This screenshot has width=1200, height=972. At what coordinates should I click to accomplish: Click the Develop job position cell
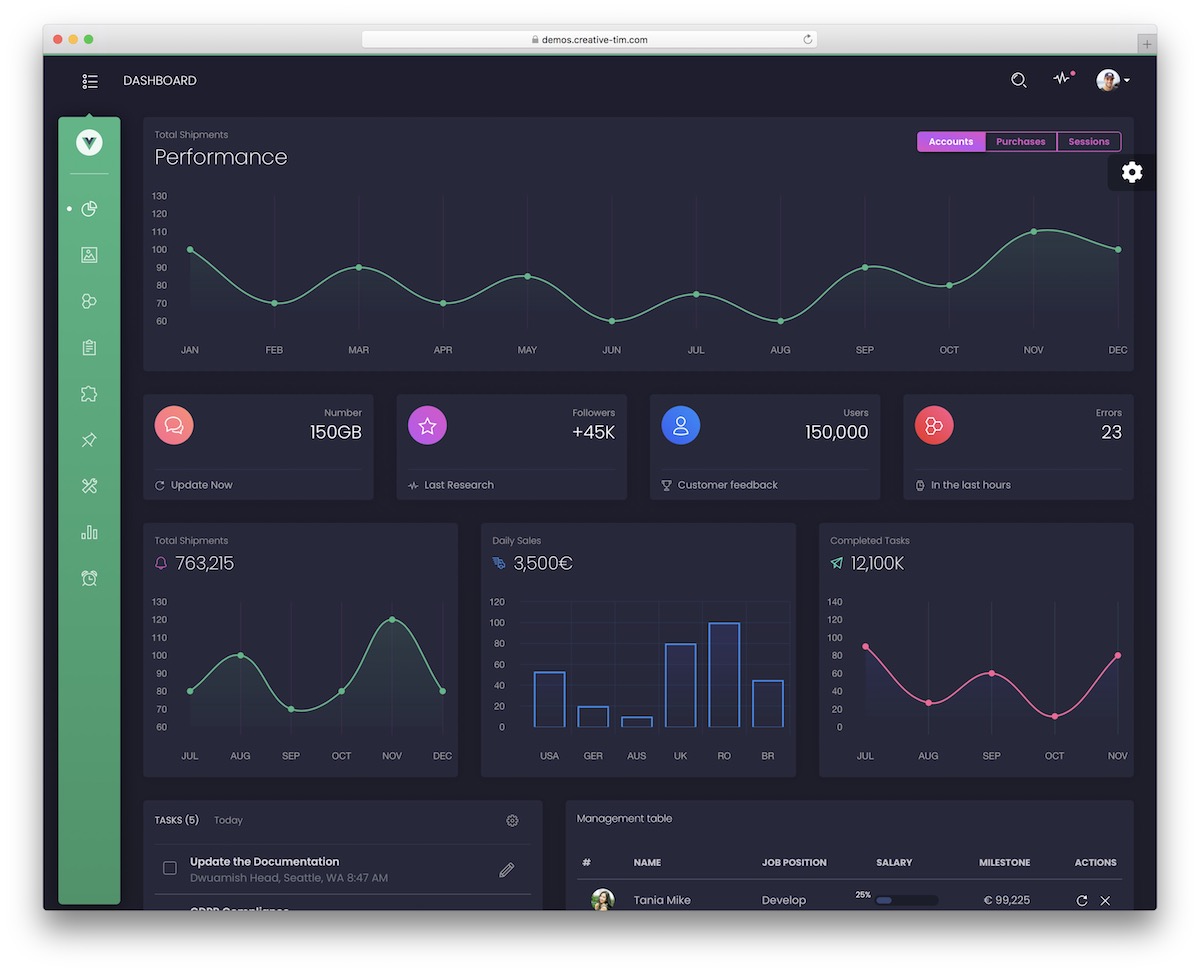784,901
